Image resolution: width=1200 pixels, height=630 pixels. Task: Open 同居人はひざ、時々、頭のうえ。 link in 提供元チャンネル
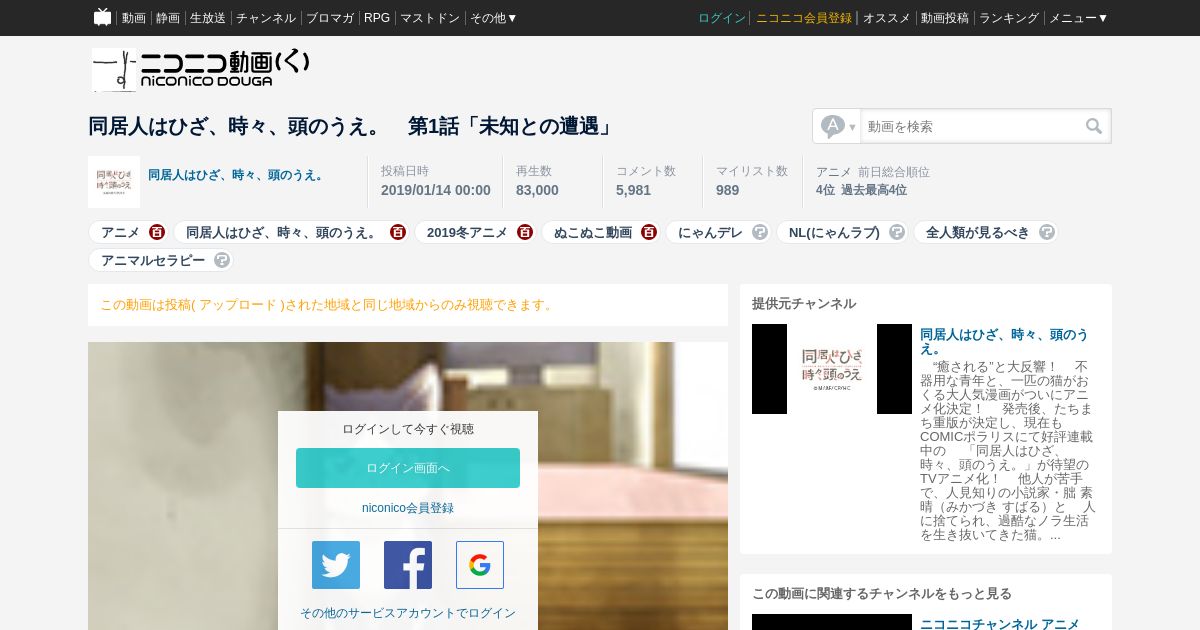1004,341
